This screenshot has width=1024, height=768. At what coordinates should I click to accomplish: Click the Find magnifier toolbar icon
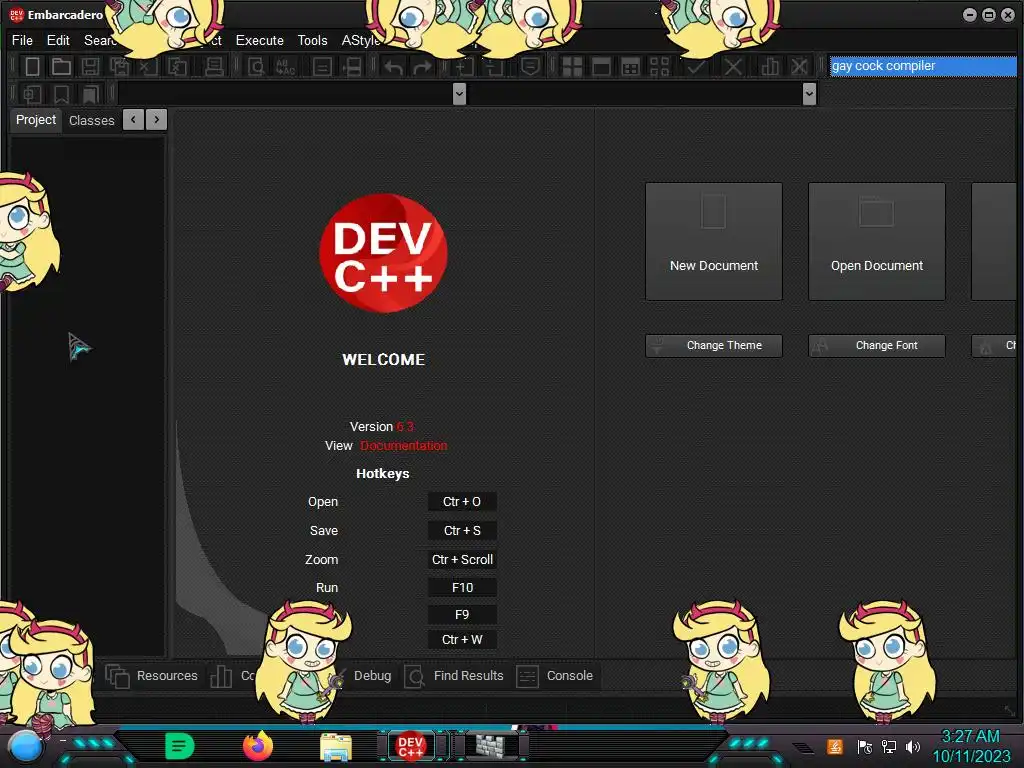click(x=257, y=66)
